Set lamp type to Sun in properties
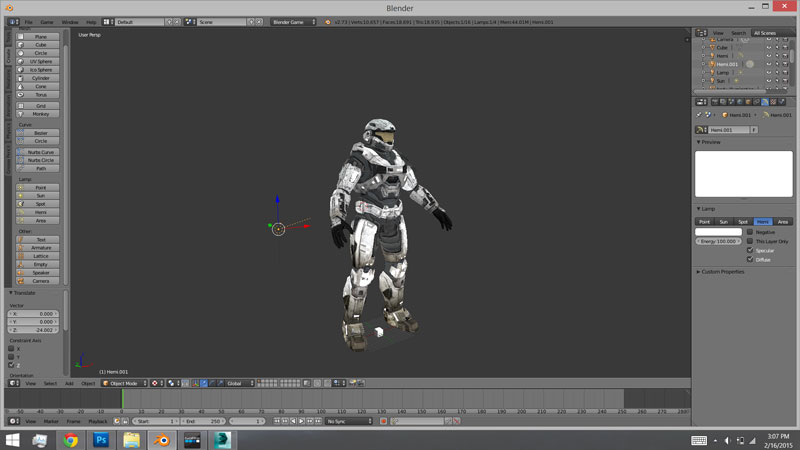Viewport: 800px width, 450px height. coord(723,221)
